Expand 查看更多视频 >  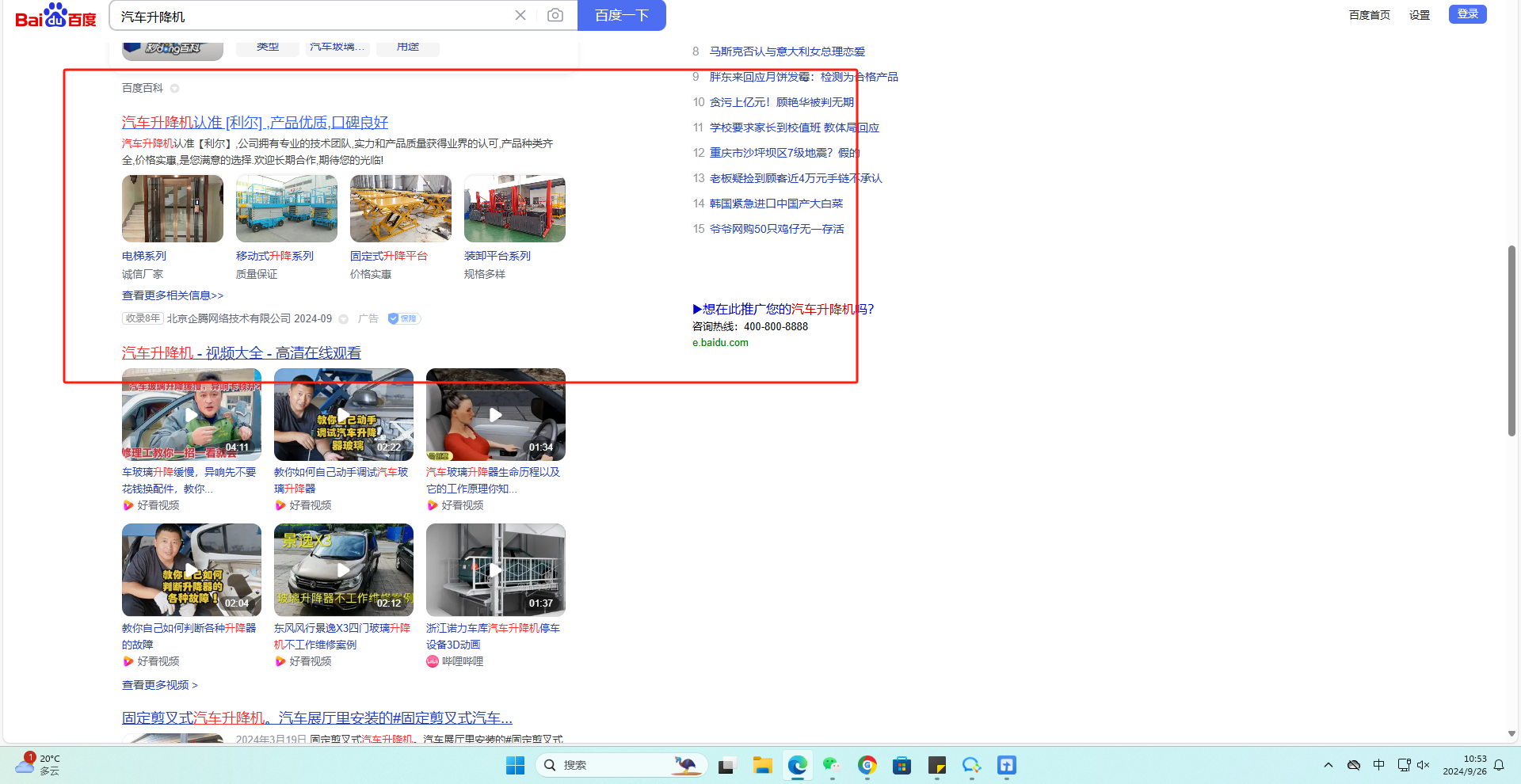160,685
